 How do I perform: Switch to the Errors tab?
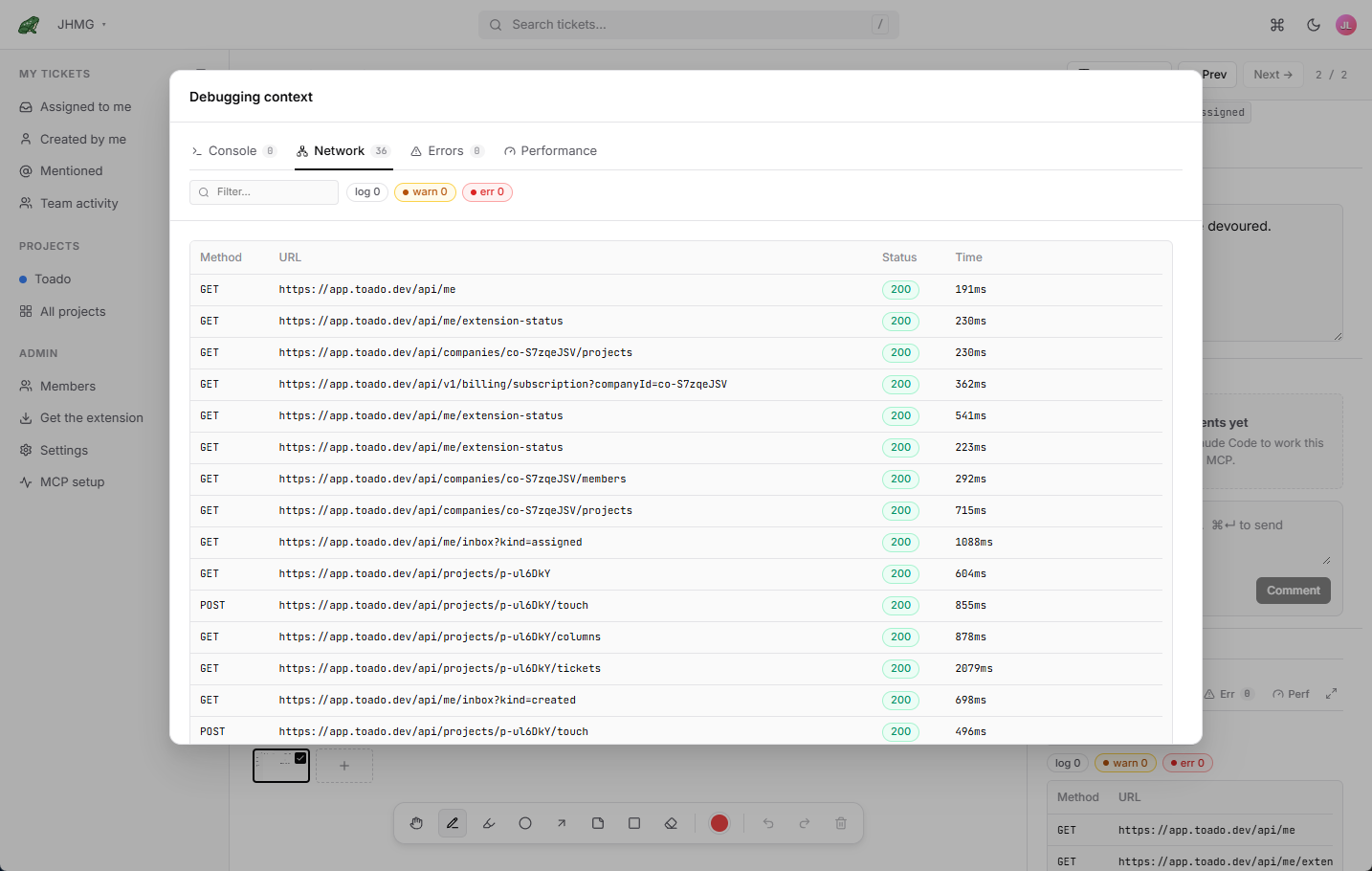(448, 151)
